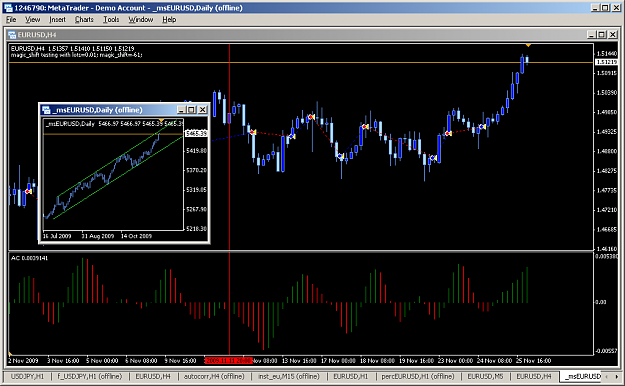Click the 31 Aug 2009 label in mini chart
Screen dimensions: 625x386
click(x=98, y=236)
